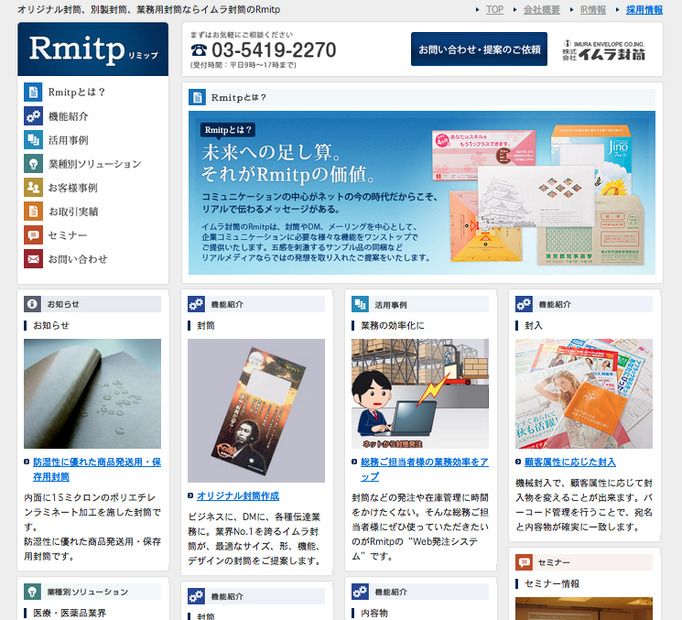Open the お客様事例 sidebar menu item
The image size is (682, 620).
pos(73,188)
